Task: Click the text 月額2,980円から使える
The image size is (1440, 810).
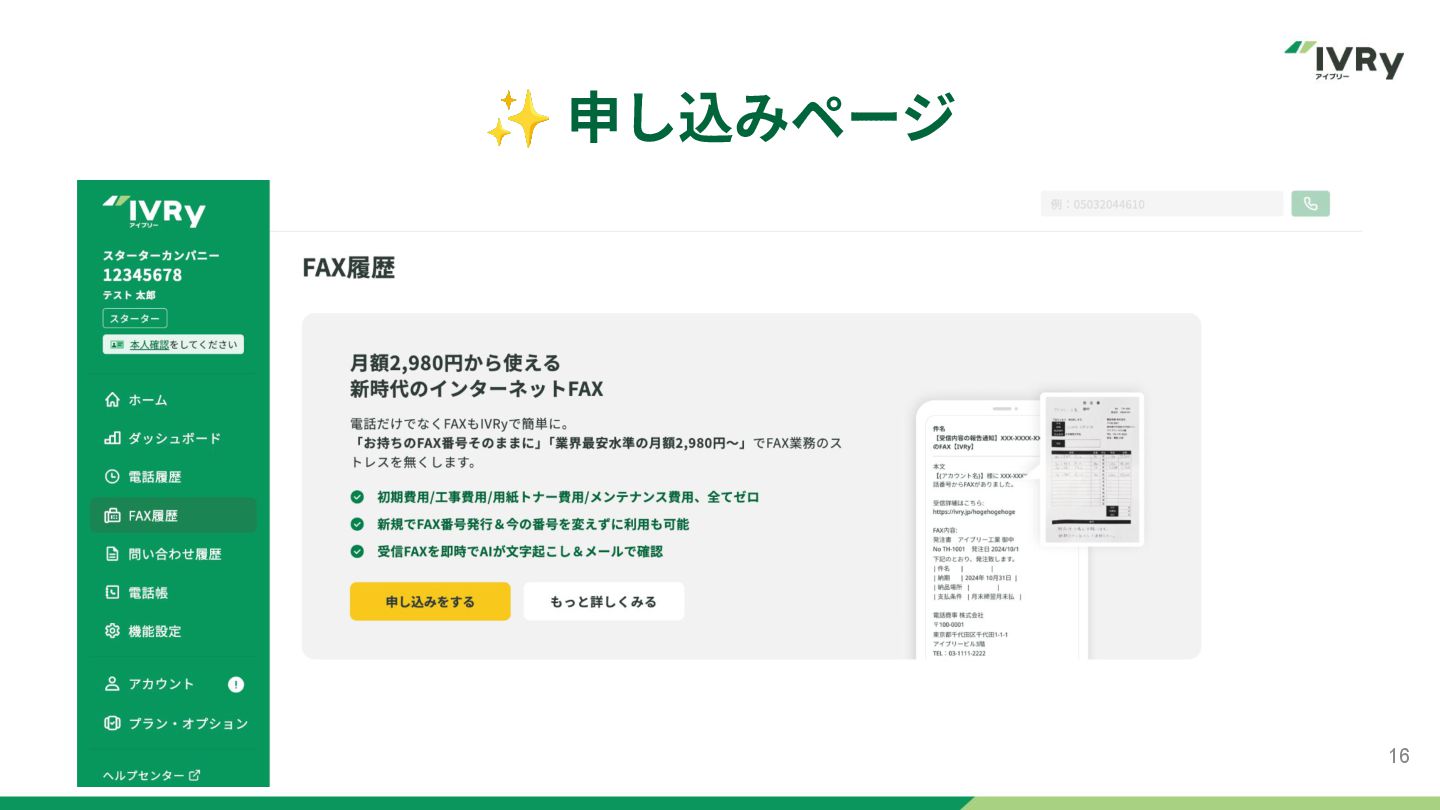Action: [455, 362]
